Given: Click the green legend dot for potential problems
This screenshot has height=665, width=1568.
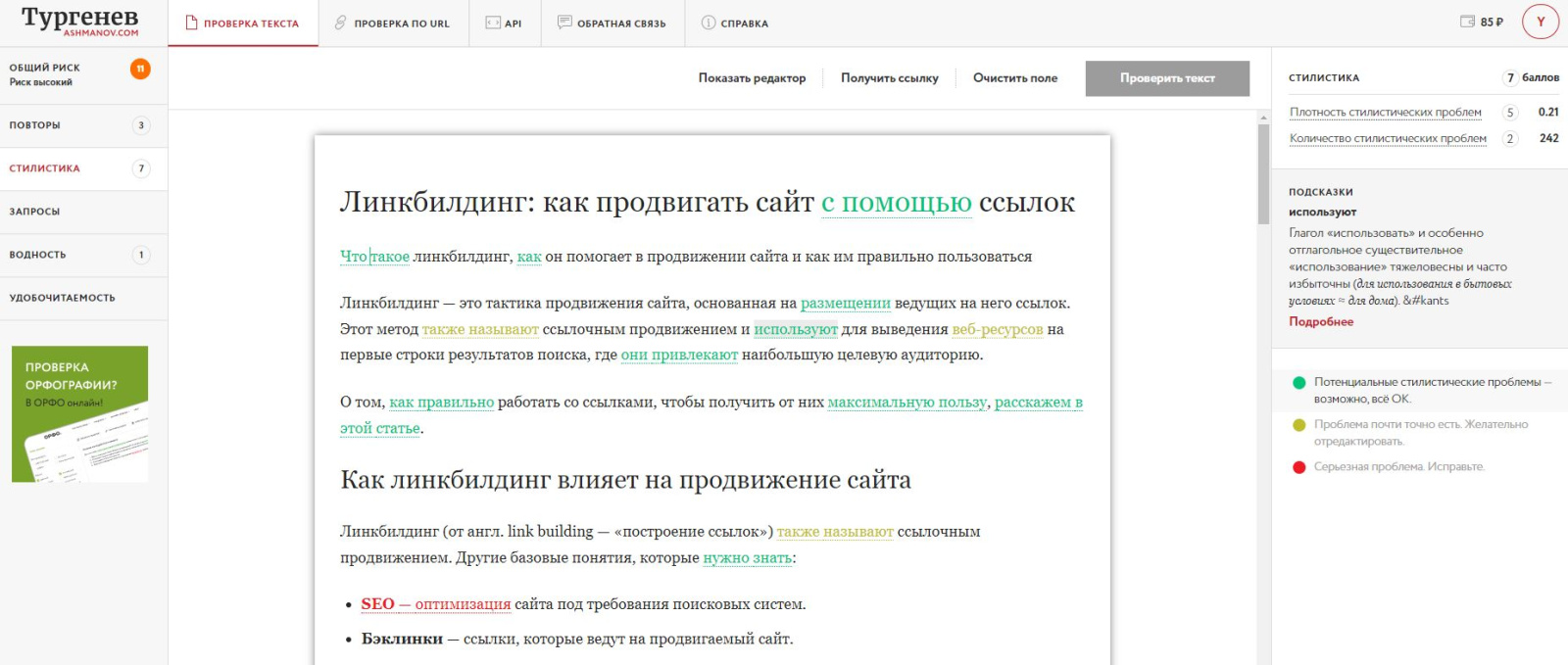Looking at the screenshot, I should point(1298,383).
